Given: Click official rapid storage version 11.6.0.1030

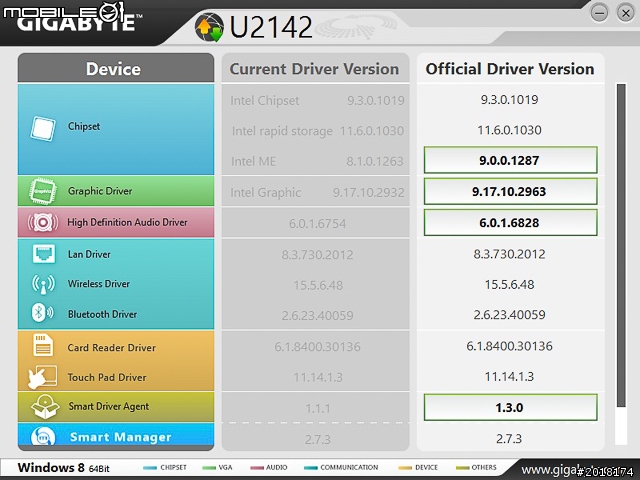Looking at the screenshot, I should pos(509,130).
